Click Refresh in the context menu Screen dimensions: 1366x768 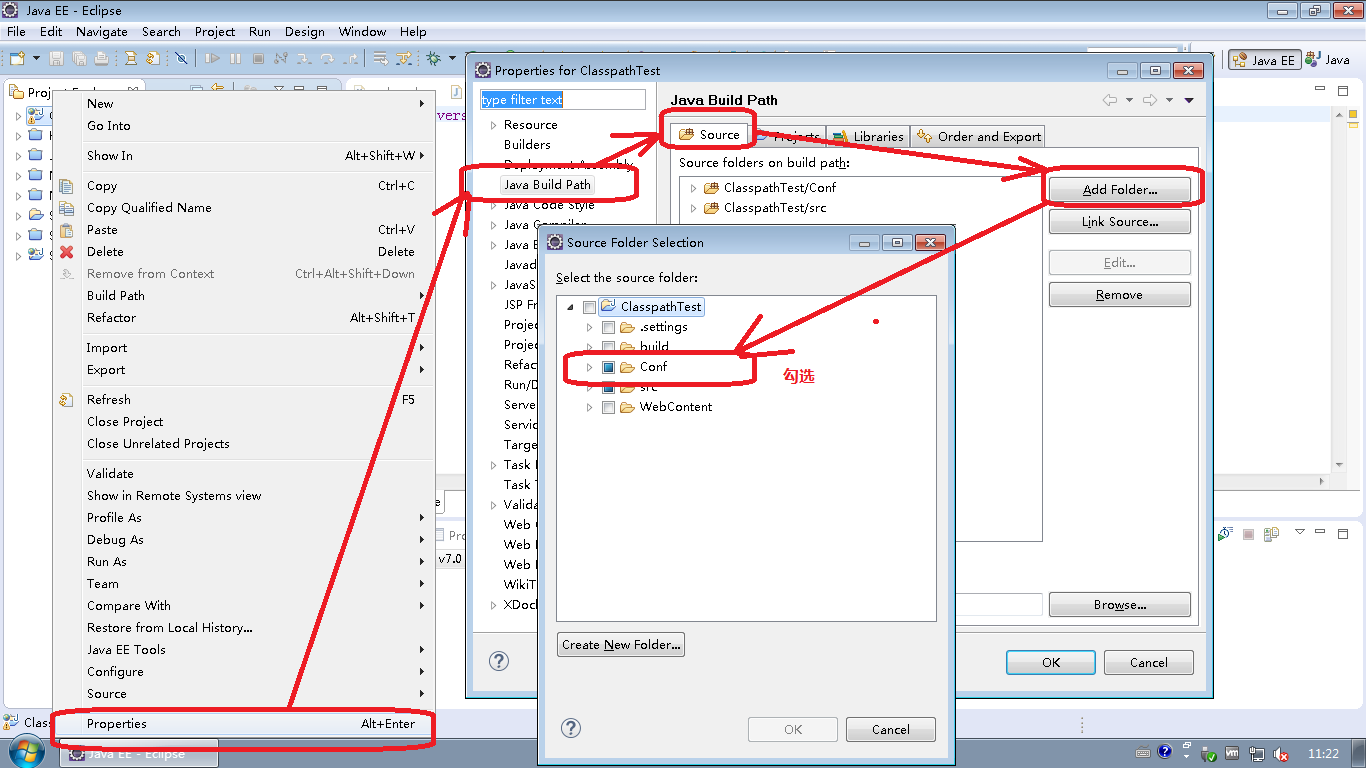point(244,400)
